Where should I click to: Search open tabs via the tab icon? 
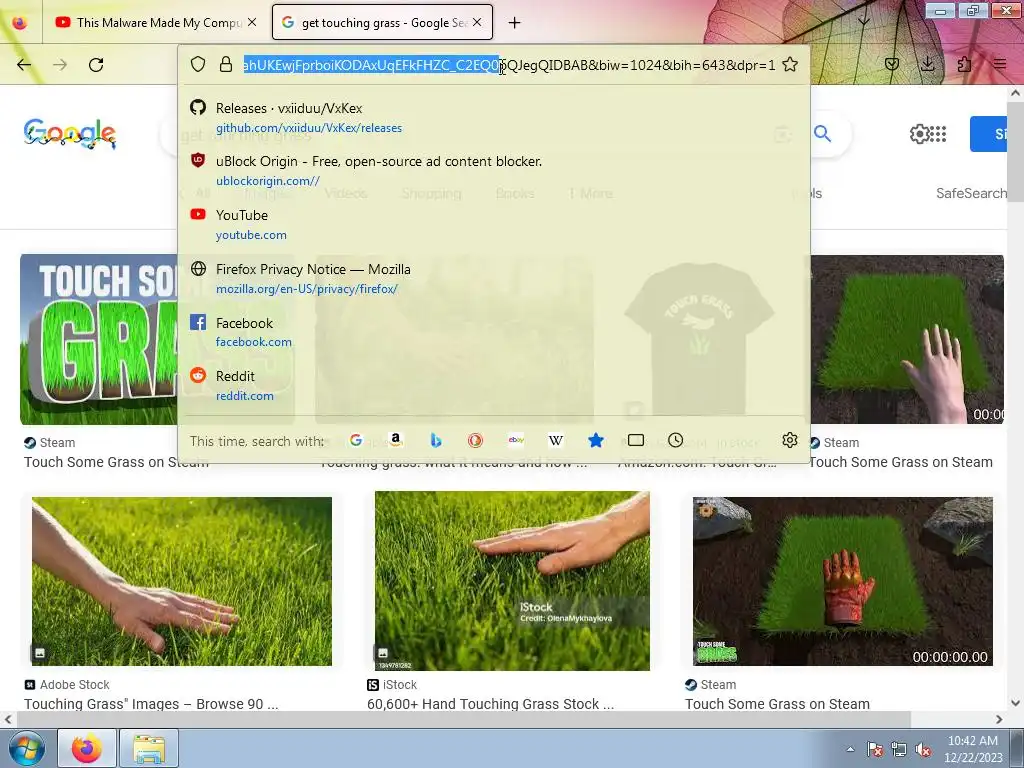[x=635, y=440]
